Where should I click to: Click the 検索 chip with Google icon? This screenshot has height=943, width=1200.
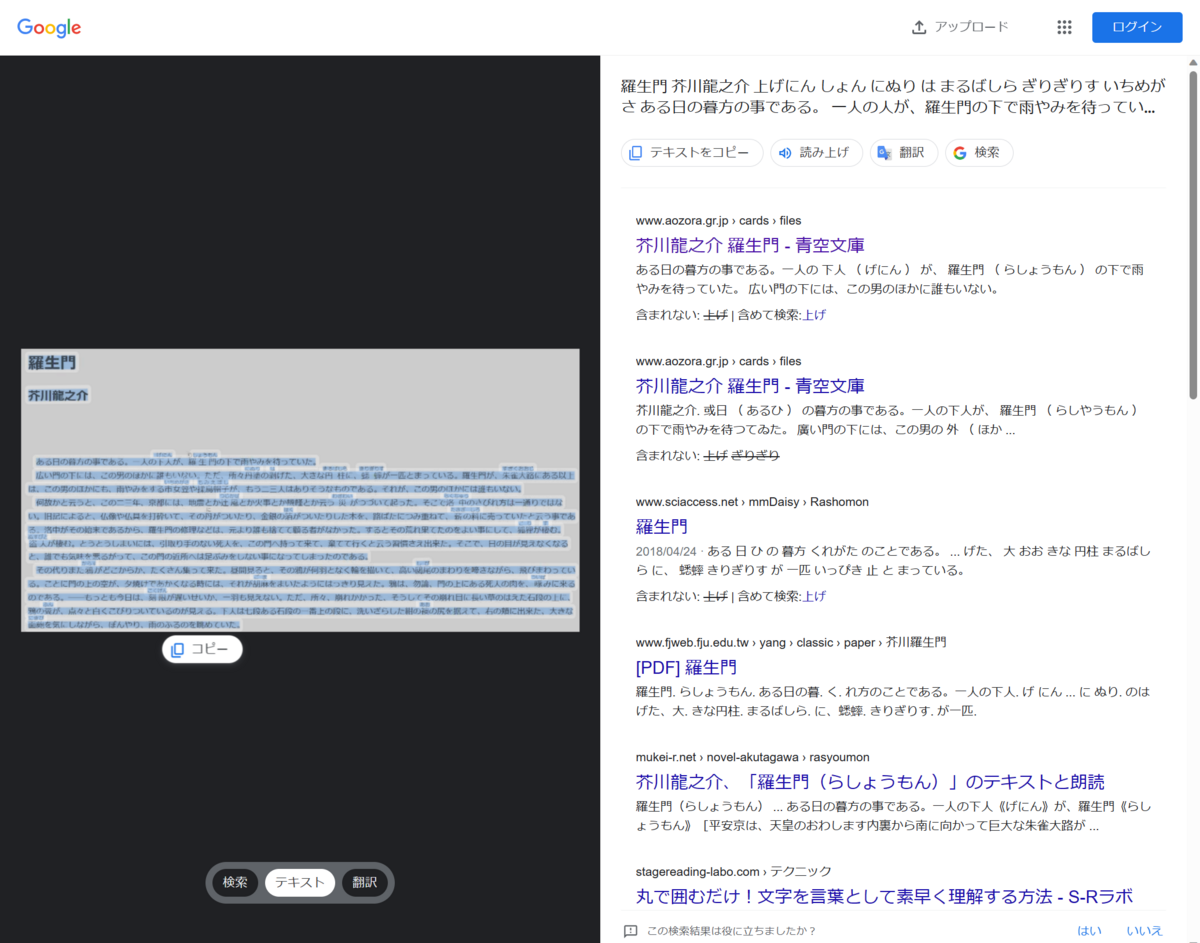coord(979,153)
